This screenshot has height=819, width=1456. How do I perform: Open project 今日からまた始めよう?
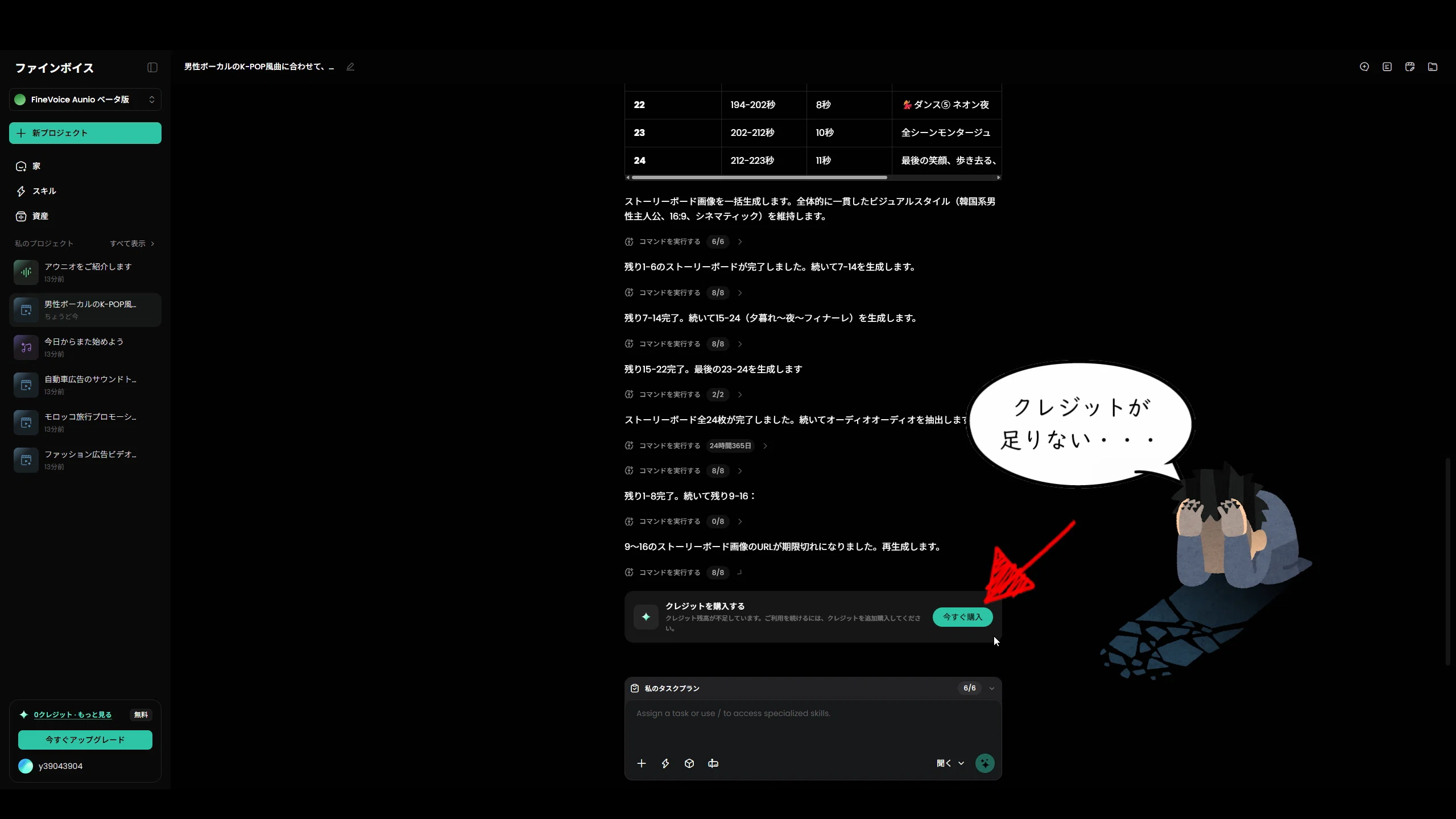pos(85,348)
